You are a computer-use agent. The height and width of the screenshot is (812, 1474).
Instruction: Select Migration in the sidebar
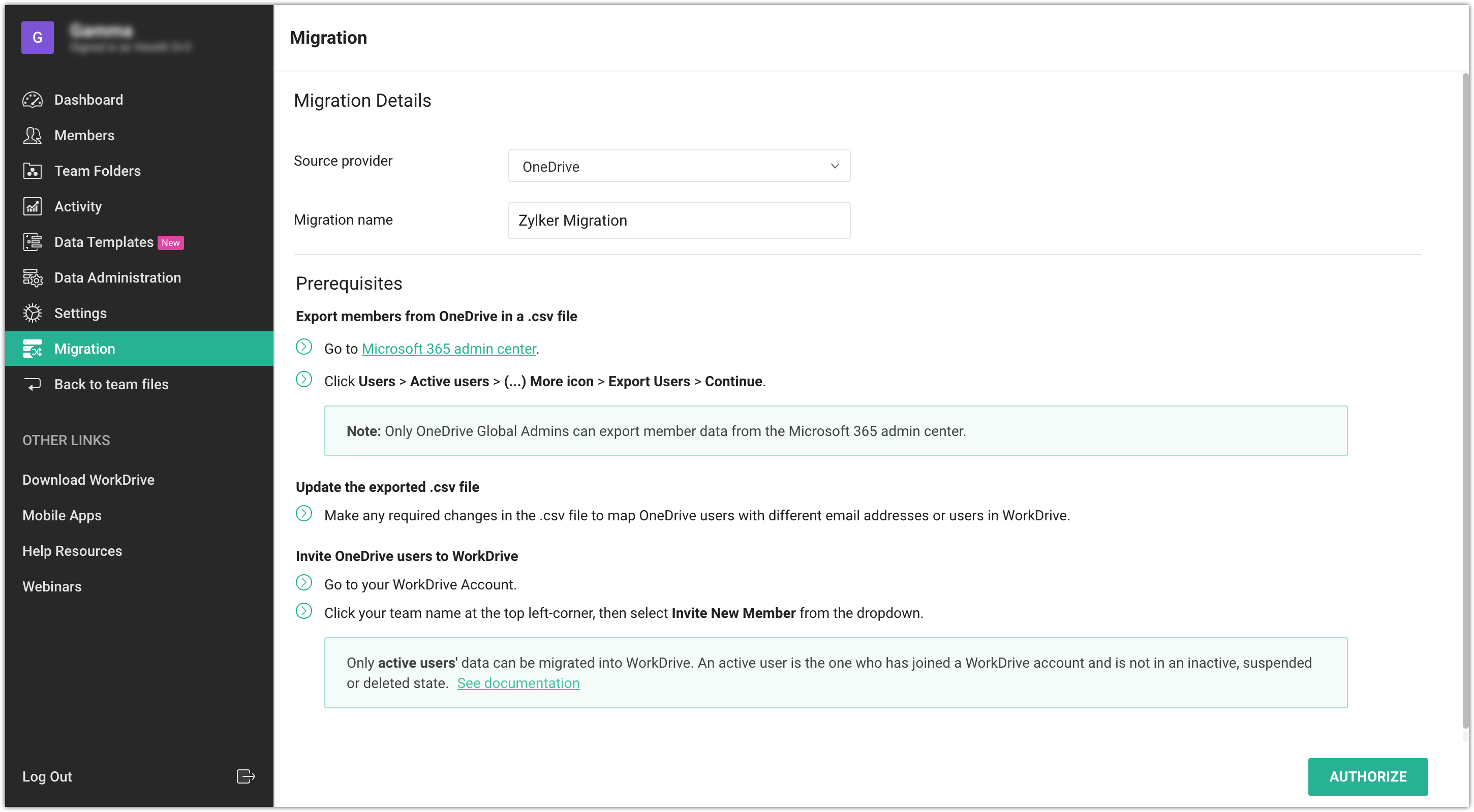85,349
